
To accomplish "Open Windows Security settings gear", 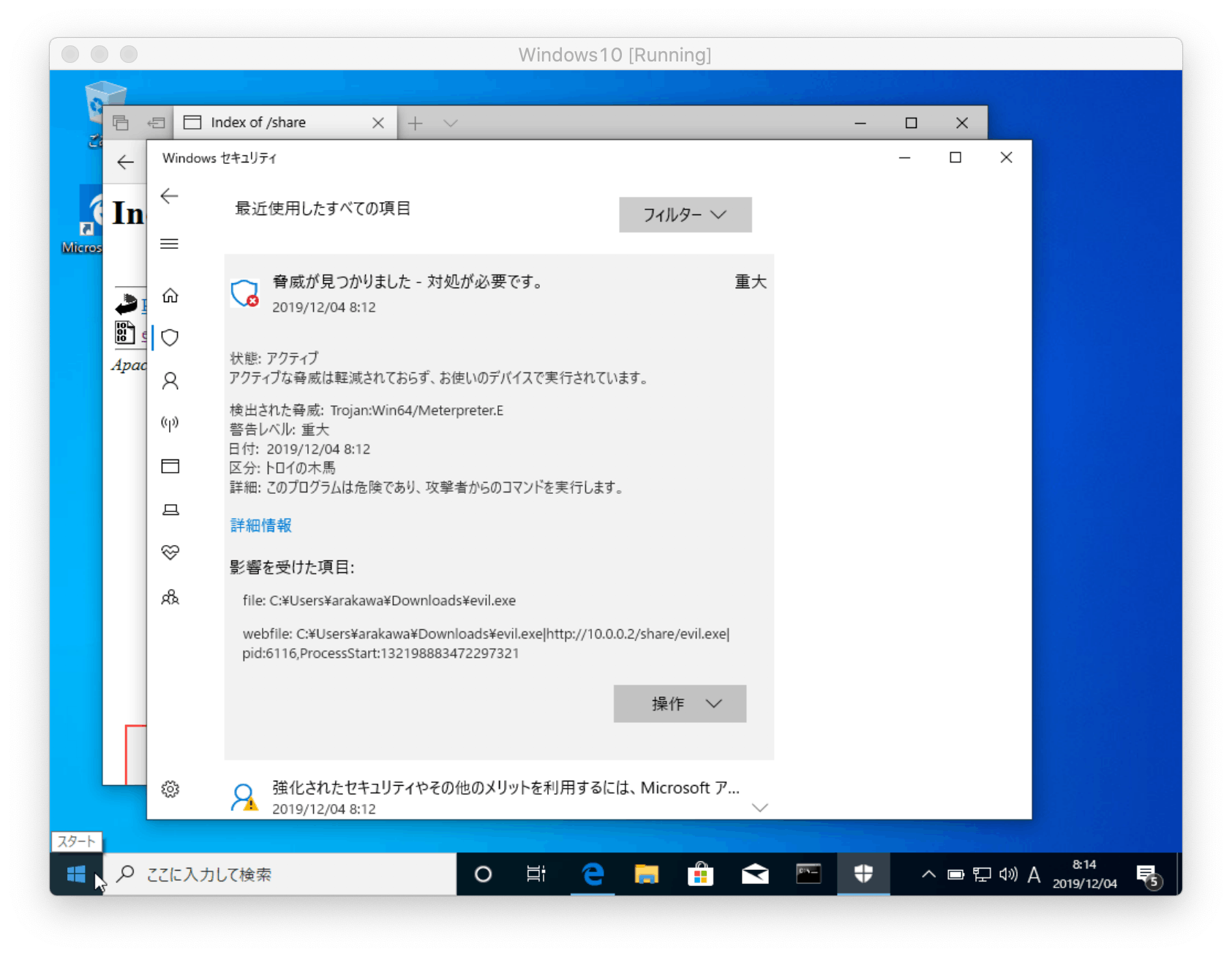I will (x=170, y=789).
